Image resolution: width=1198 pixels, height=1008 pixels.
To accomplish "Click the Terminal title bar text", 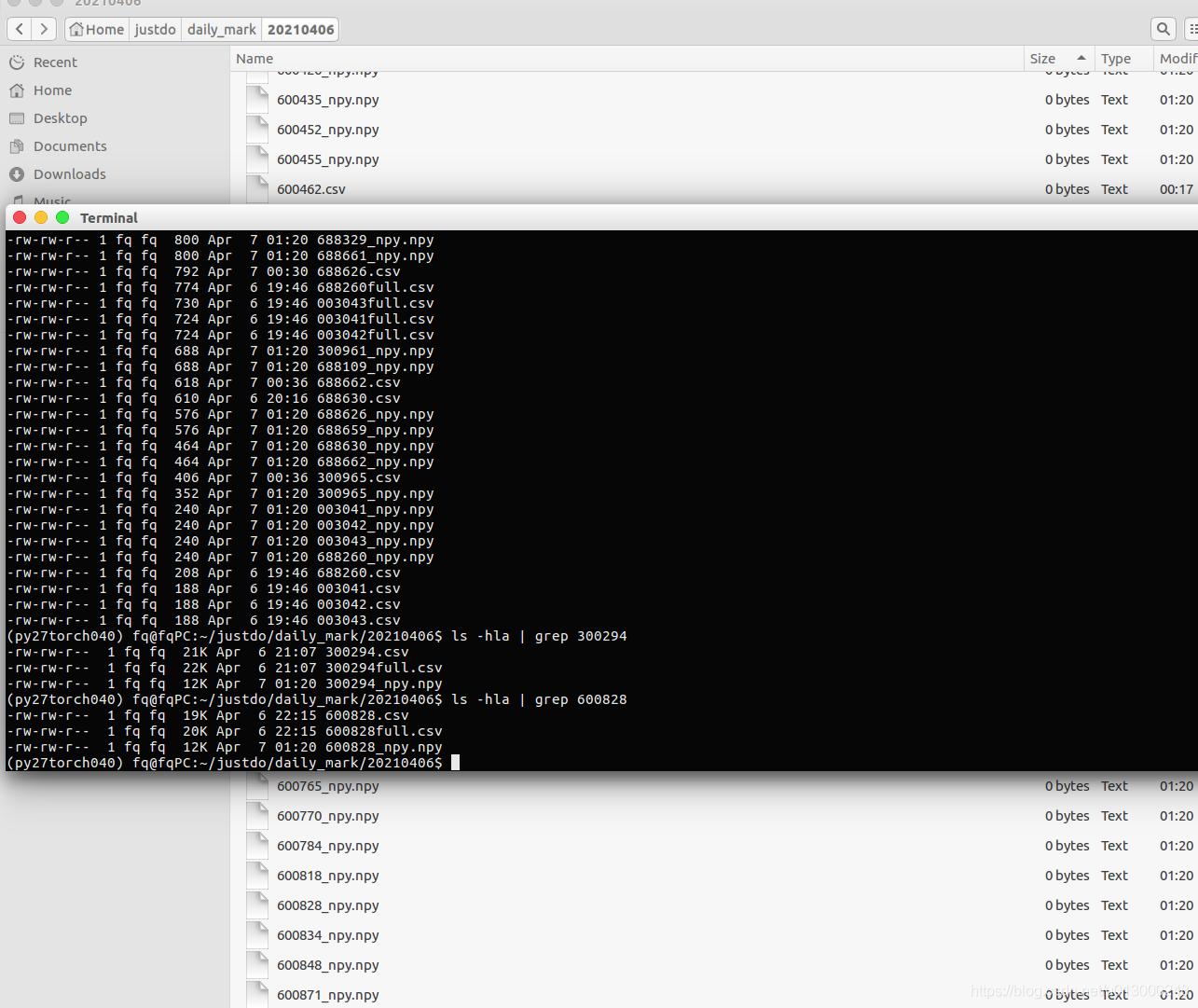I will 108,217.
